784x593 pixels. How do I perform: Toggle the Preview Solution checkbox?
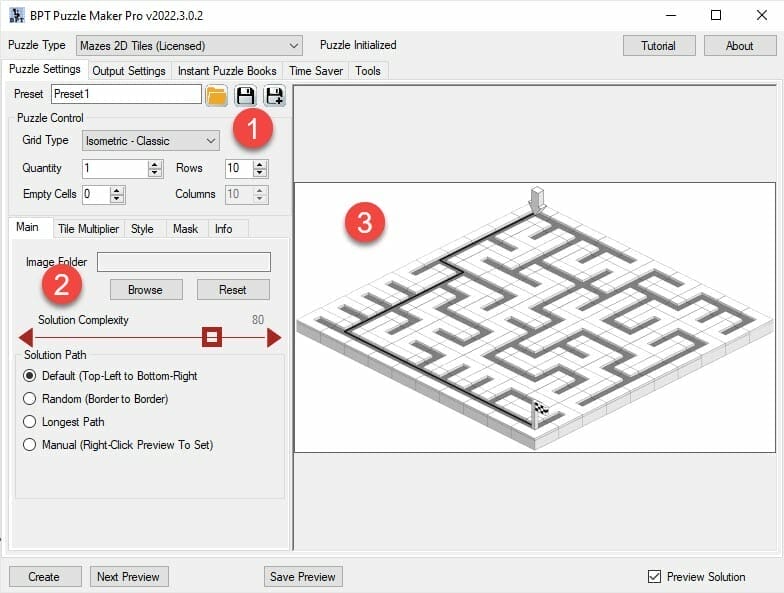point(655,577)
